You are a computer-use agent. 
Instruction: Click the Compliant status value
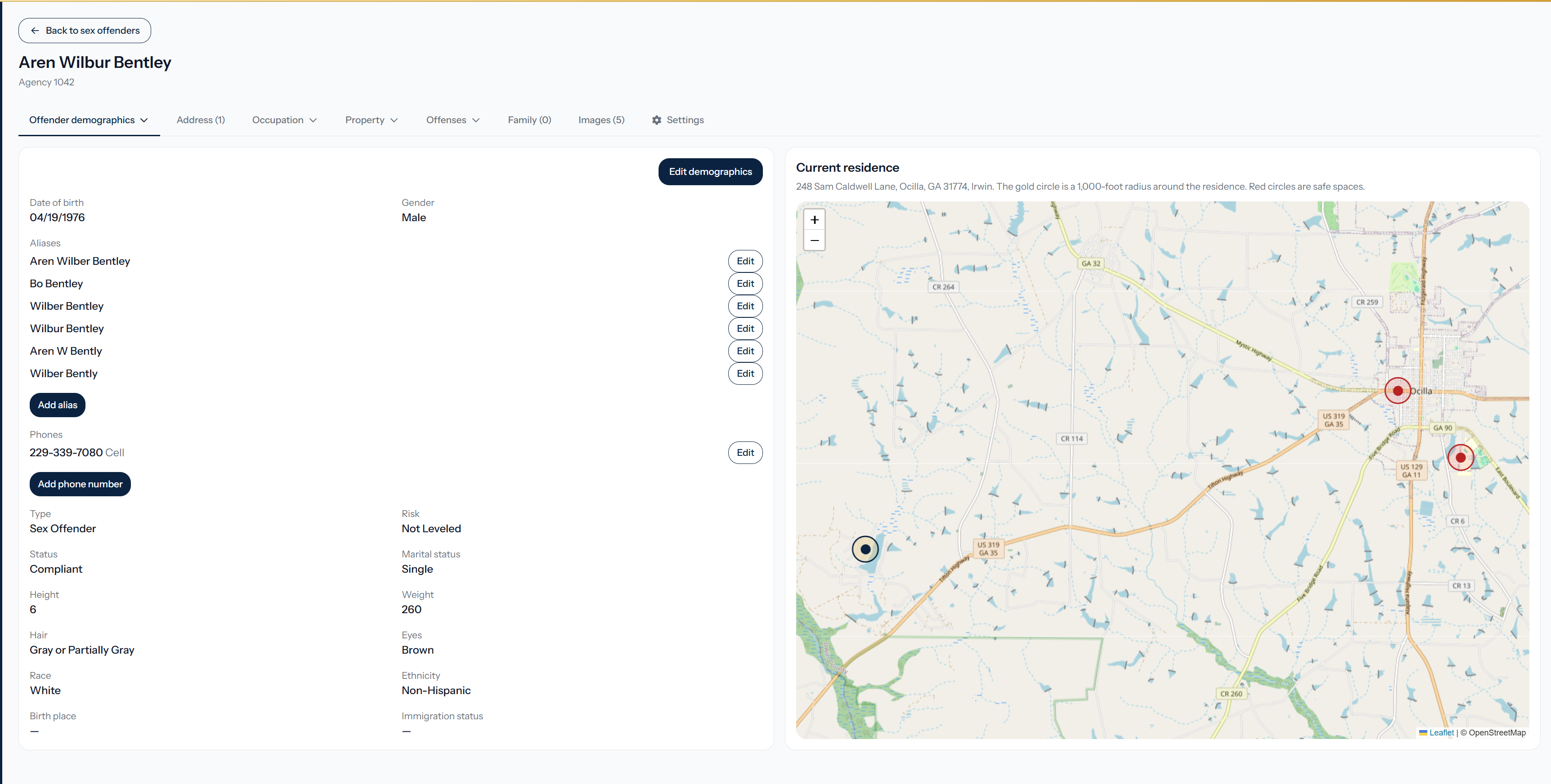pos(56,569)
